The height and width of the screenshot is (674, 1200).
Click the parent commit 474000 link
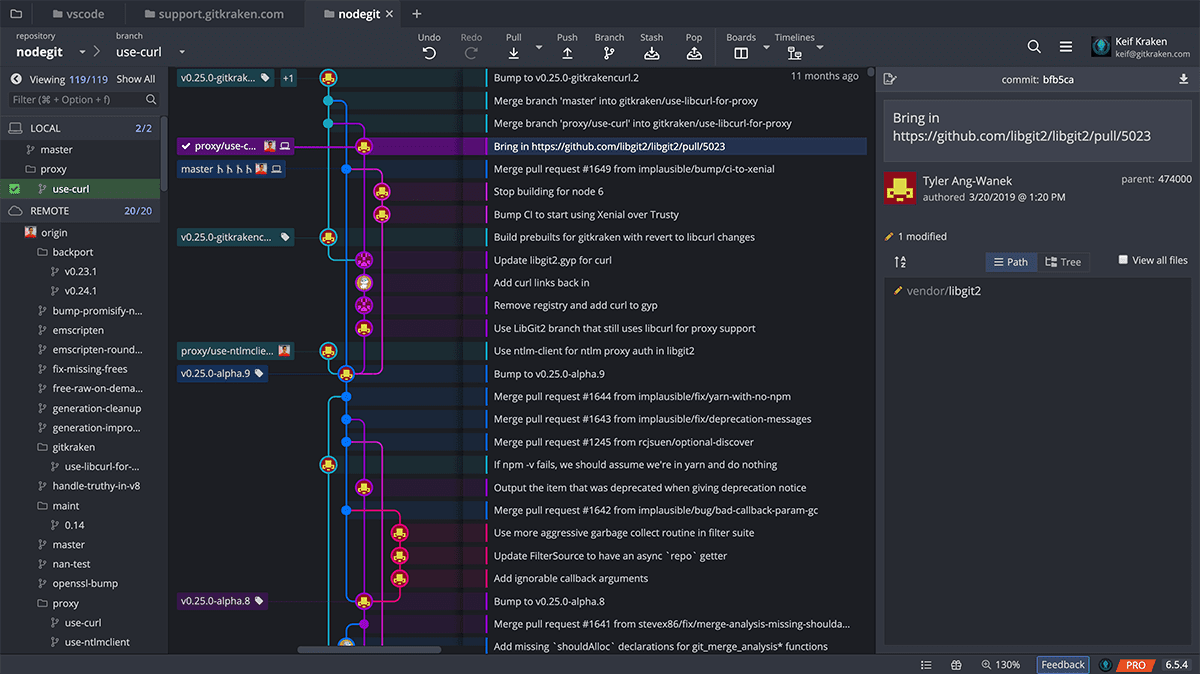[x=1174, y=179]
